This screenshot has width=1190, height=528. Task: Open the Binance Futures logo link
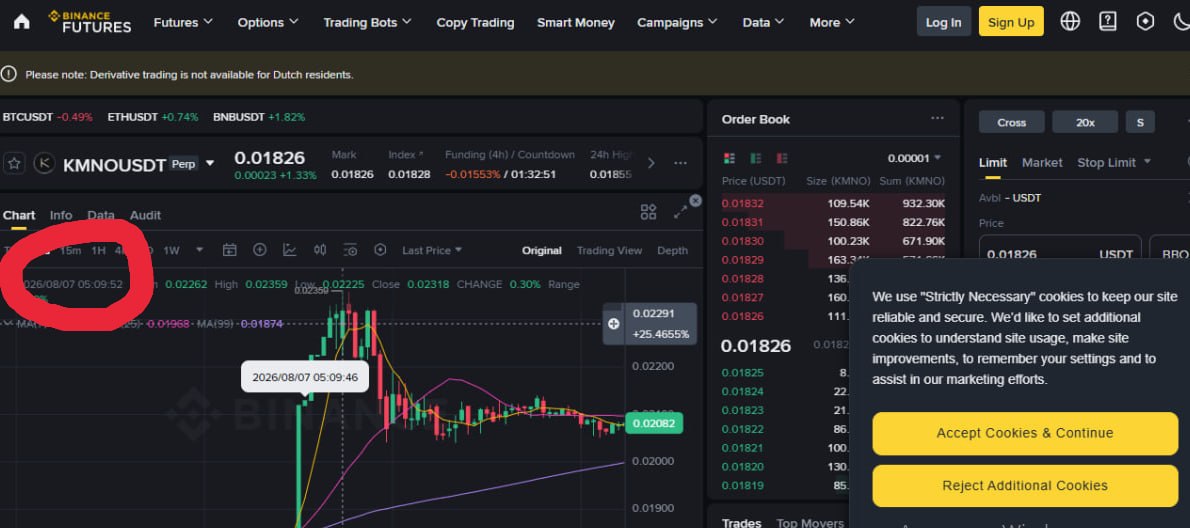[x=90, y=22]
